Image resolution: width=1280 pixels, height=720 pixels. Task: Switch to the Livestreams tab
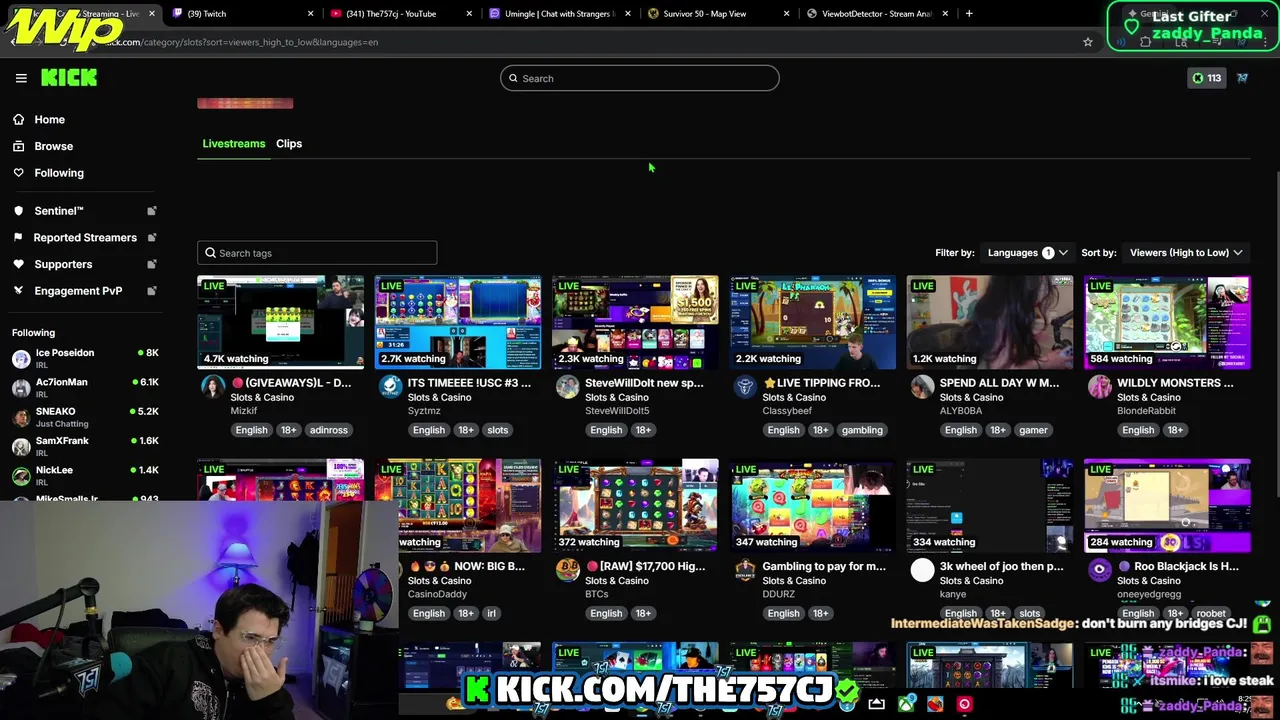(x=234, y=144)
